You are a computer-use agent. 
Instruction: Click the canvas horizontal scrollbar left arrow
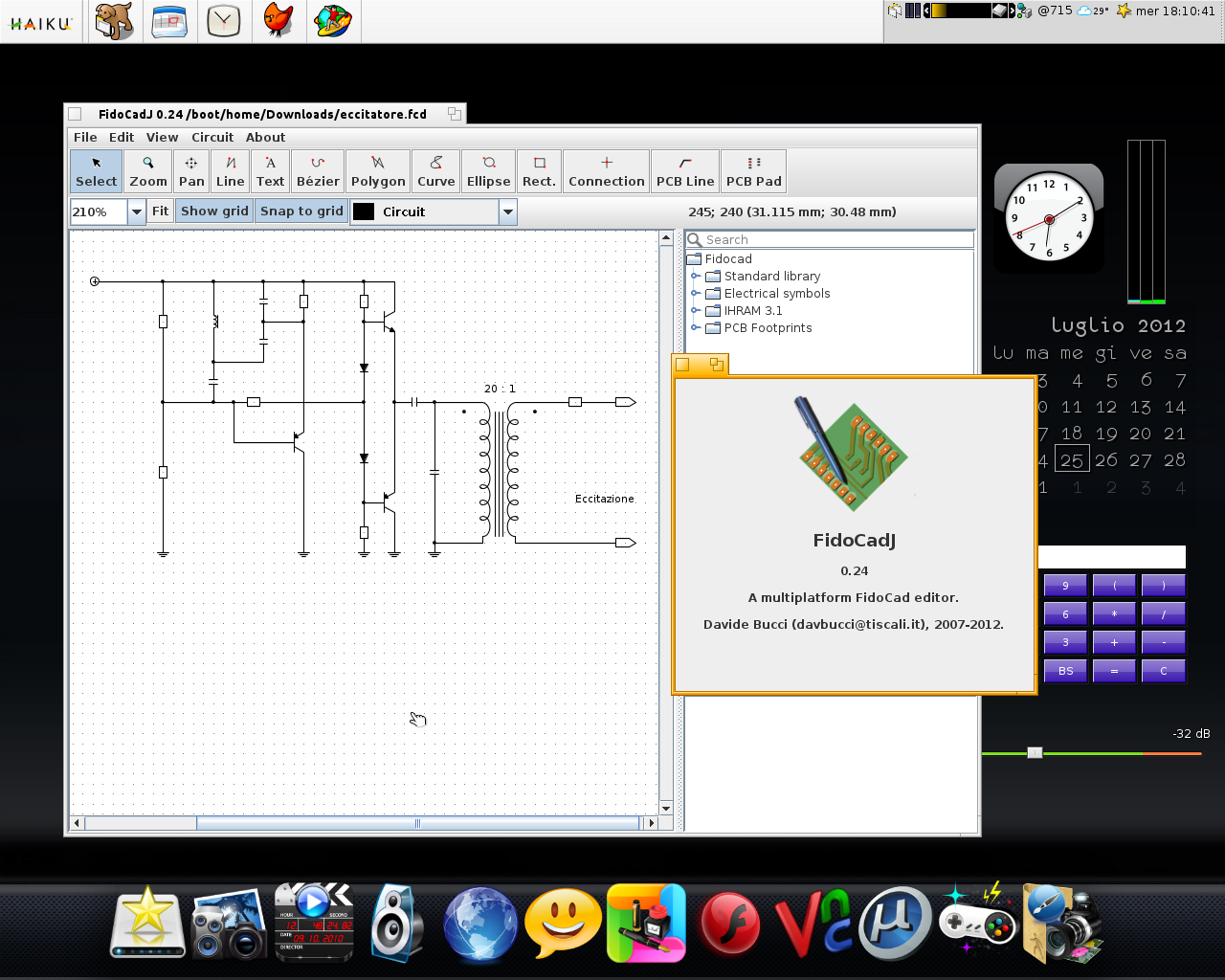coord(78,823)
